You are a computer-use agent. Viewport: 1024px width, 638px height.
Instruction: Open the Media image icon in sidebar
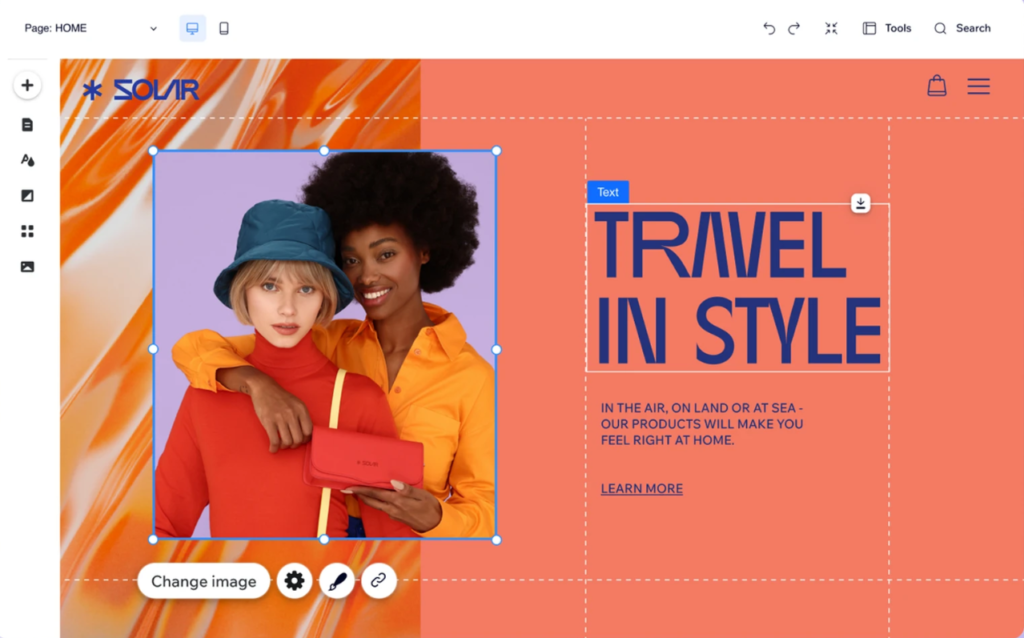click(x=27, y=267)
